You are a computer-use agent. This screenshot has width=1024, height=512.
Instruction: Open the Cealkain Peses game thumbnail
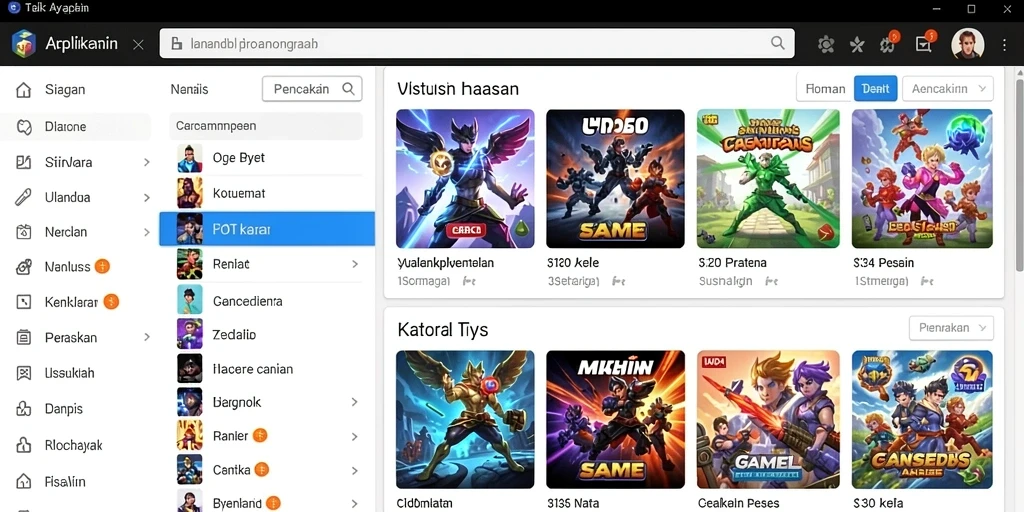tap(768, 419)
